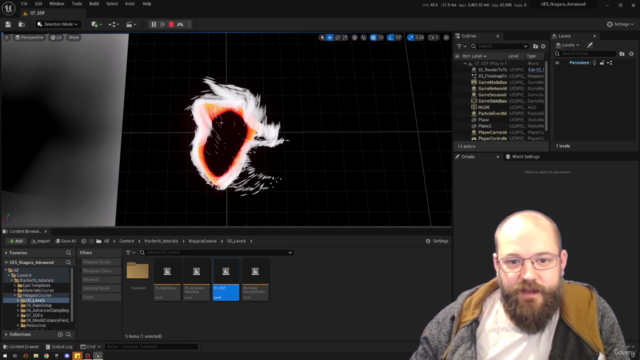
Task: Toggle world/local coordinate space icon
Action: click(x=355, y=38)
